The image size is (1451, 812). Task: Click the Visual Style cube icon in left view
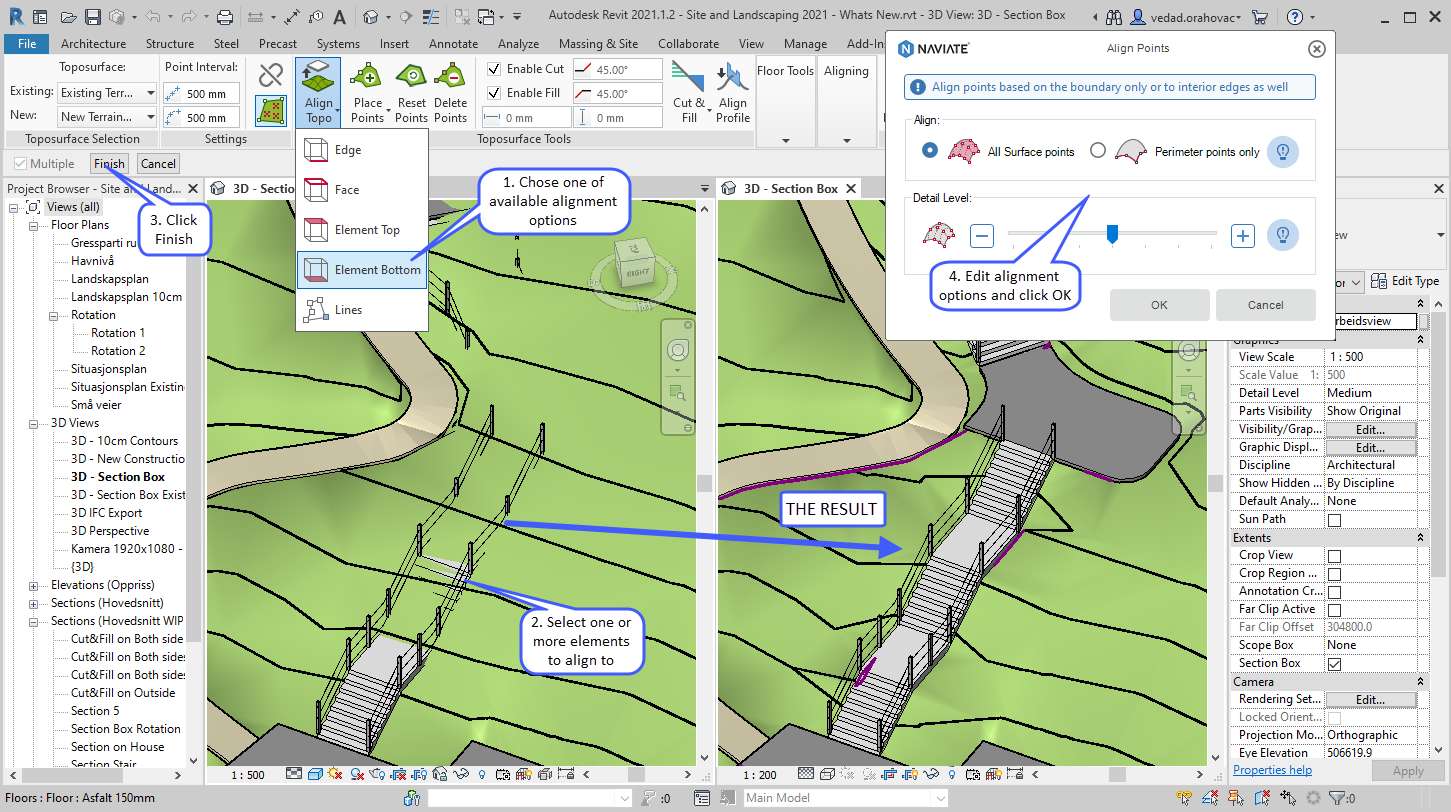pyautogui.click(x=314, y=774)
